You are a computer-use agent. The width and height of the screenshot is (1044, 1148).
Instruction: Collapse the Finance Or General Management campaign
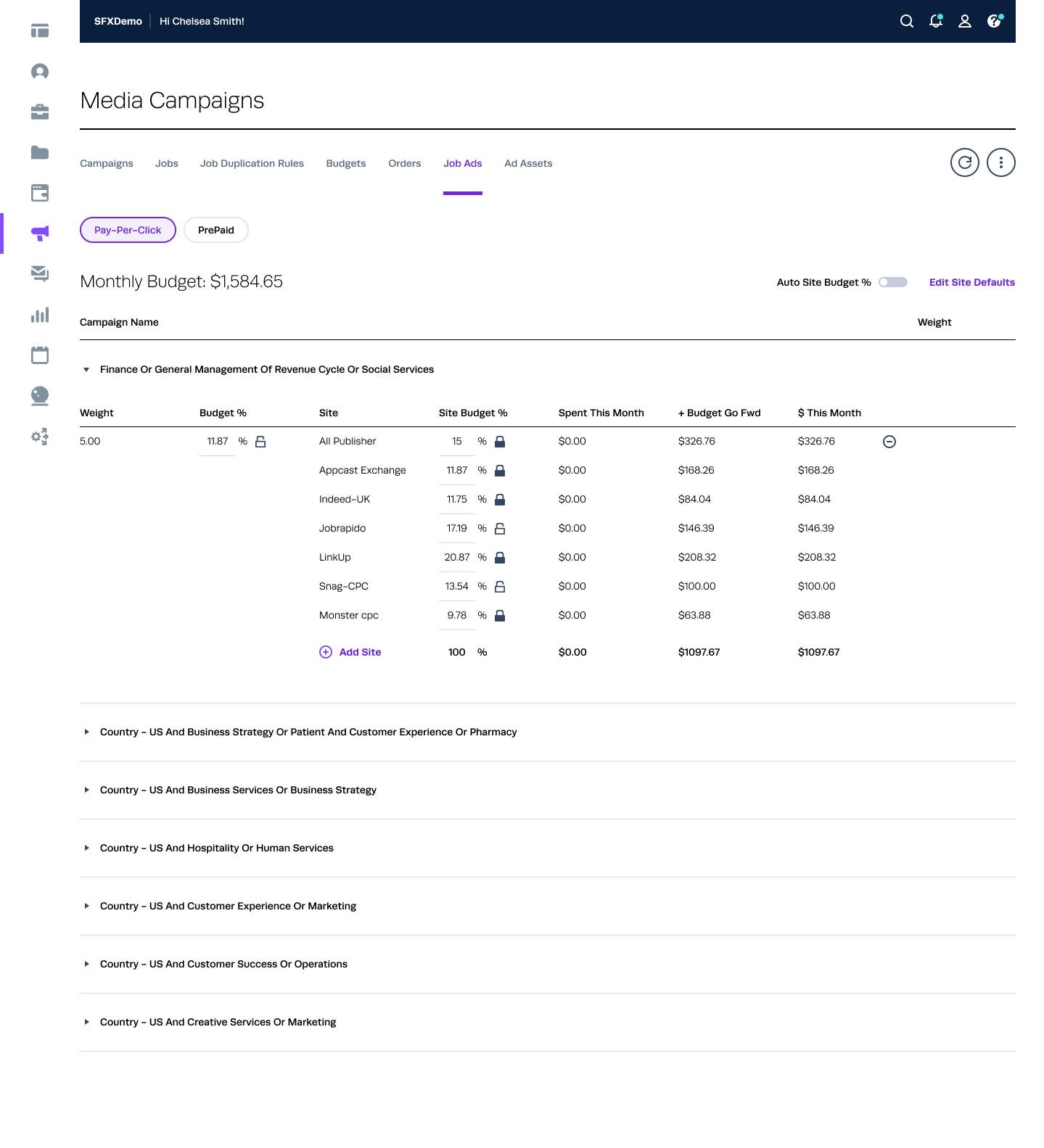(x=86, y=370)
